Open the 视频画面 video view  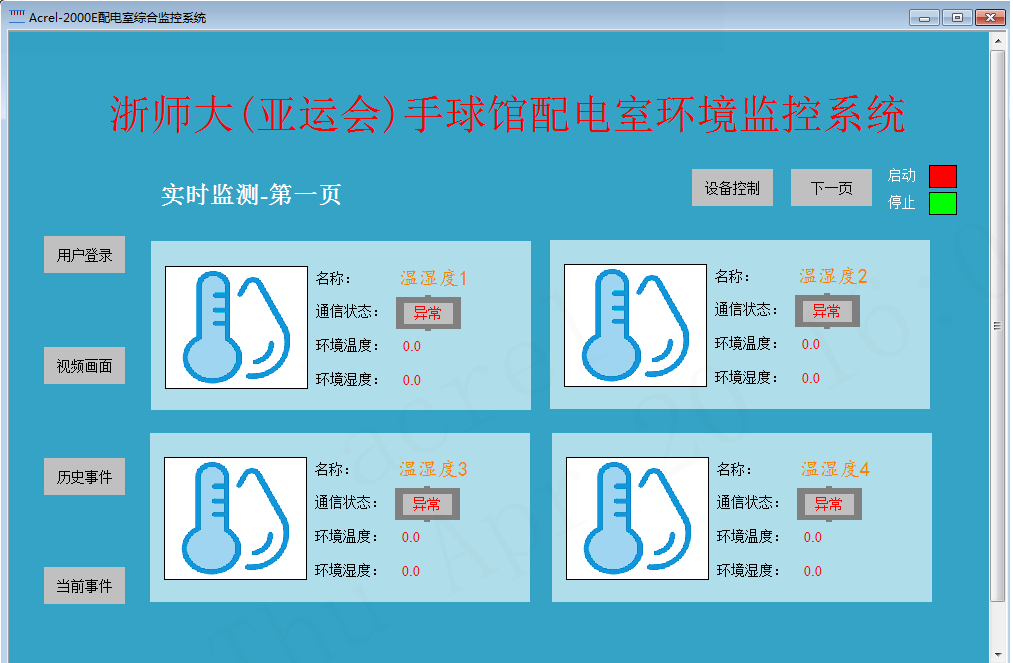pos(85,366)
